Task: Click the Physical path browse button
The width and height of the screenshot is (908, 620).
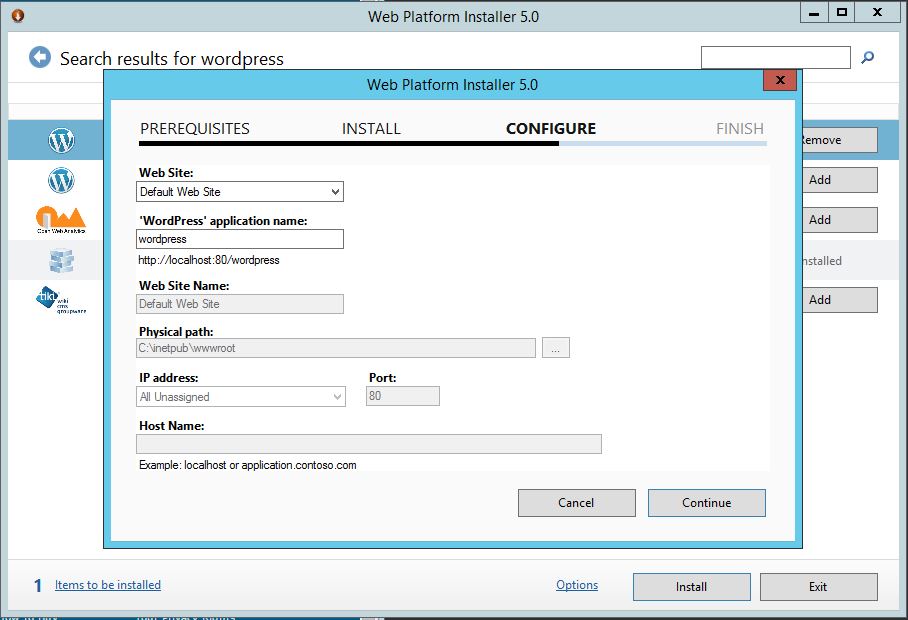Action: (x=556, y=347)
